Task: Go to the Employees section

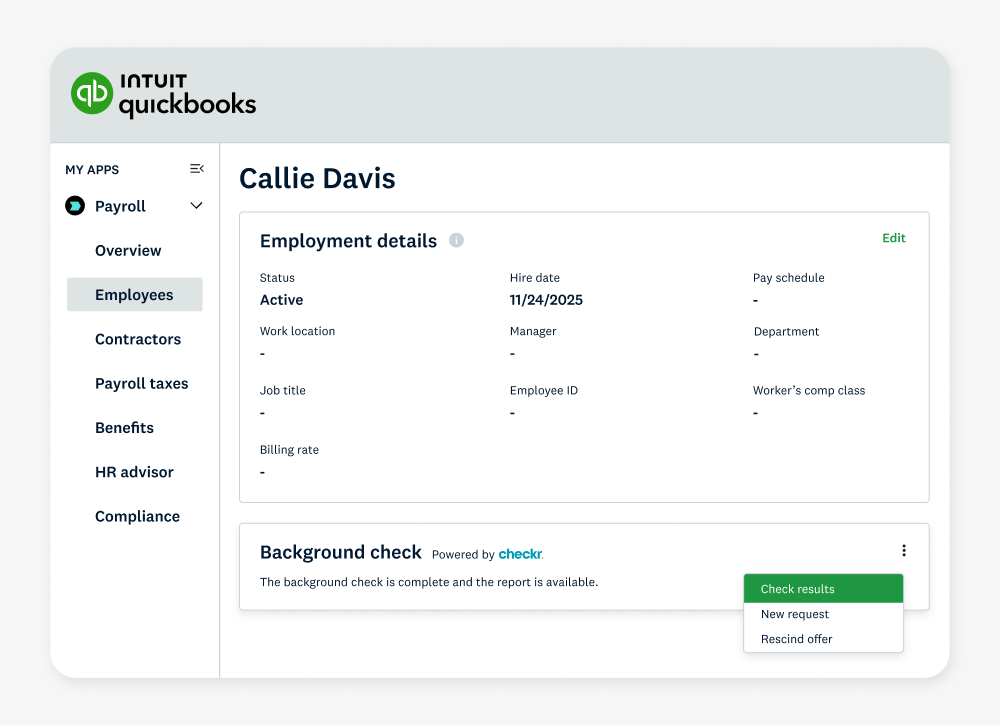Action: point(134,295)
